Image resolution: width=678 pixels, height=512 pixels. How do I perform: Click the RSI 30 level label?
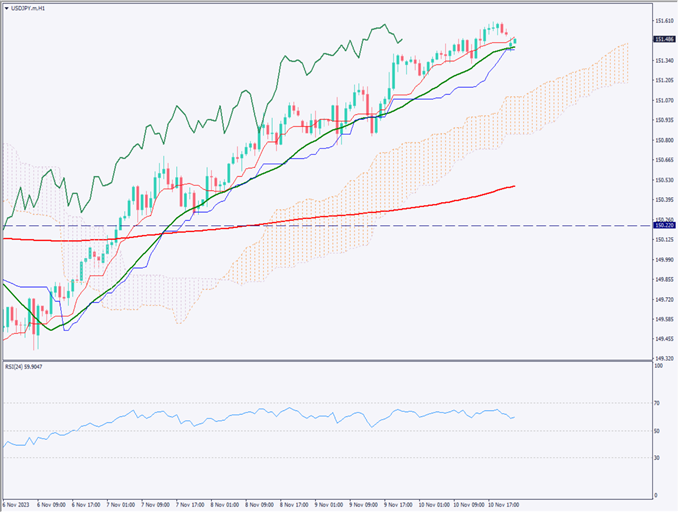click(657, 458)
